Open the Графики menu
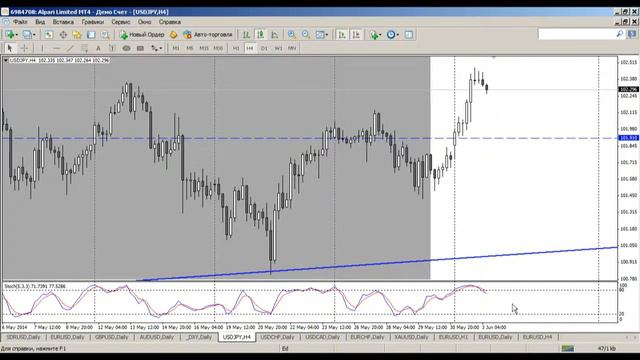 (93, 22)
